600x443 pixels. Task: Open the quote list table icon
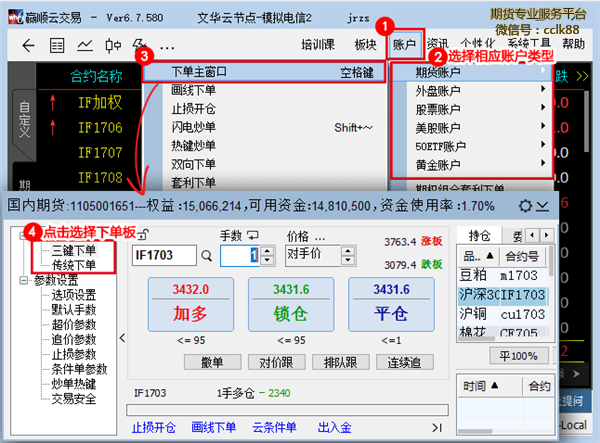57,46
